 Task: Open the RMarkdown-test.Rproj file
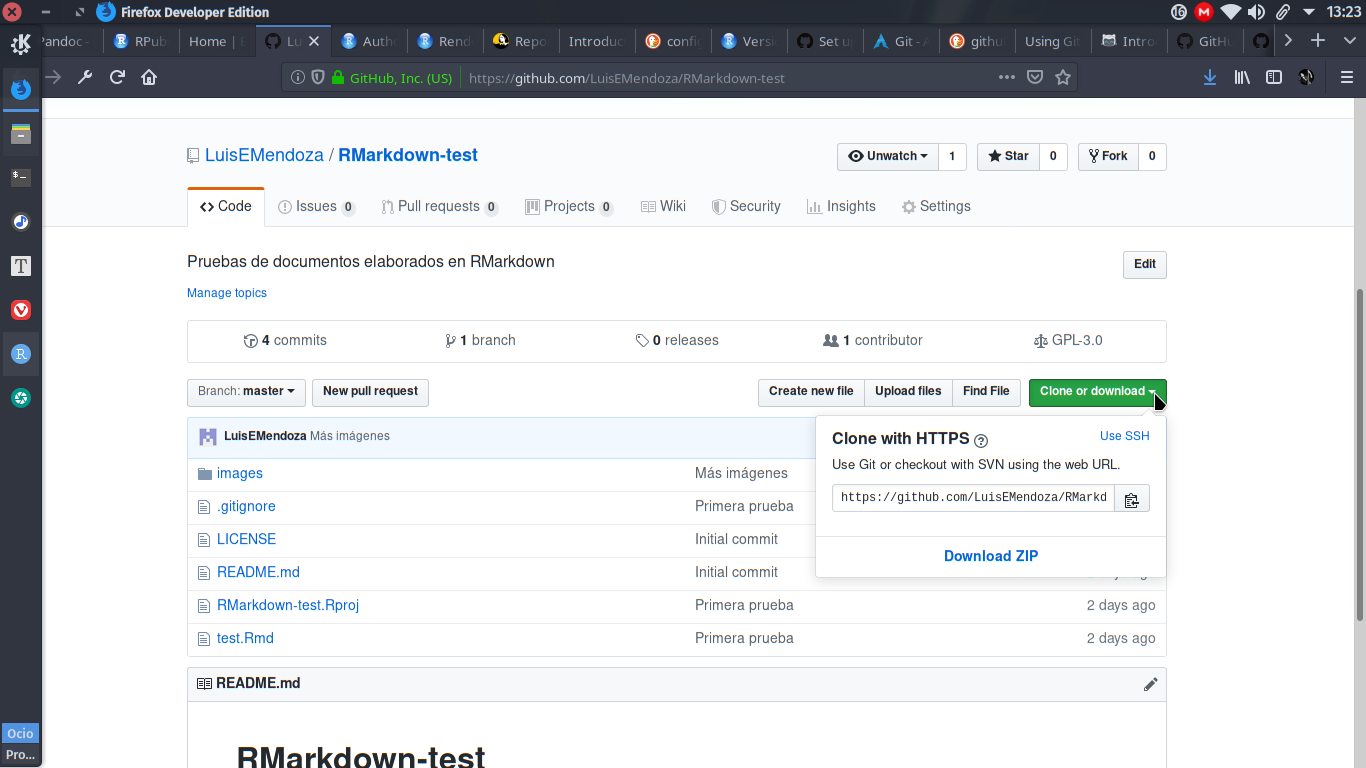click(288, 605)
